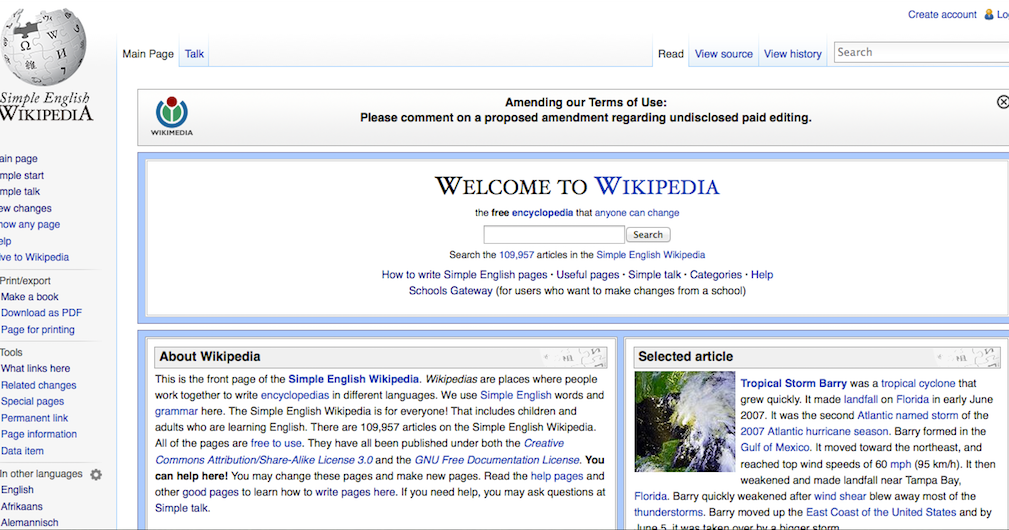
Task: Open How to write Simple English pages
Action: [x=465, y=275]
